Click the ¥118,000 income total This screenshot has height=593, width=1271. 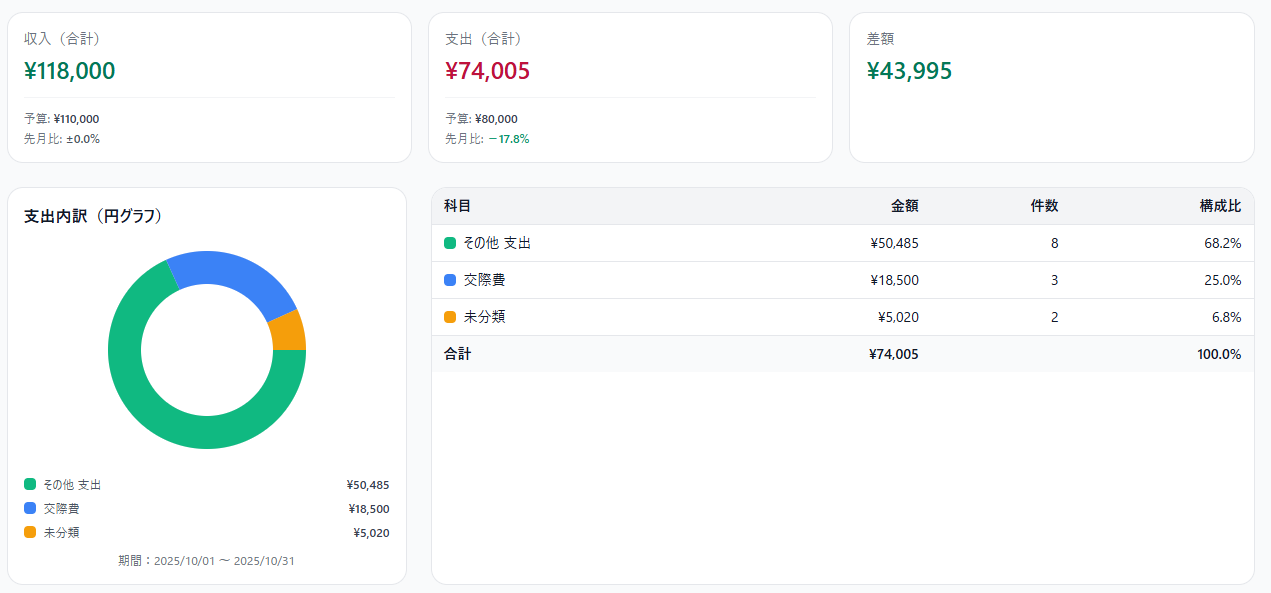click(x=70, y=71)
